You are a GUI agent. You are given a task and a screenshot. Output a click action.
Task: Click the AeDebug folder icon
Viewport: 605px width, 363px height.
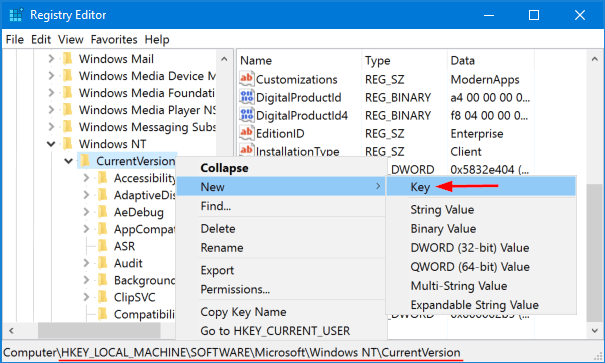pyautogui.click(x=103, y=212)
